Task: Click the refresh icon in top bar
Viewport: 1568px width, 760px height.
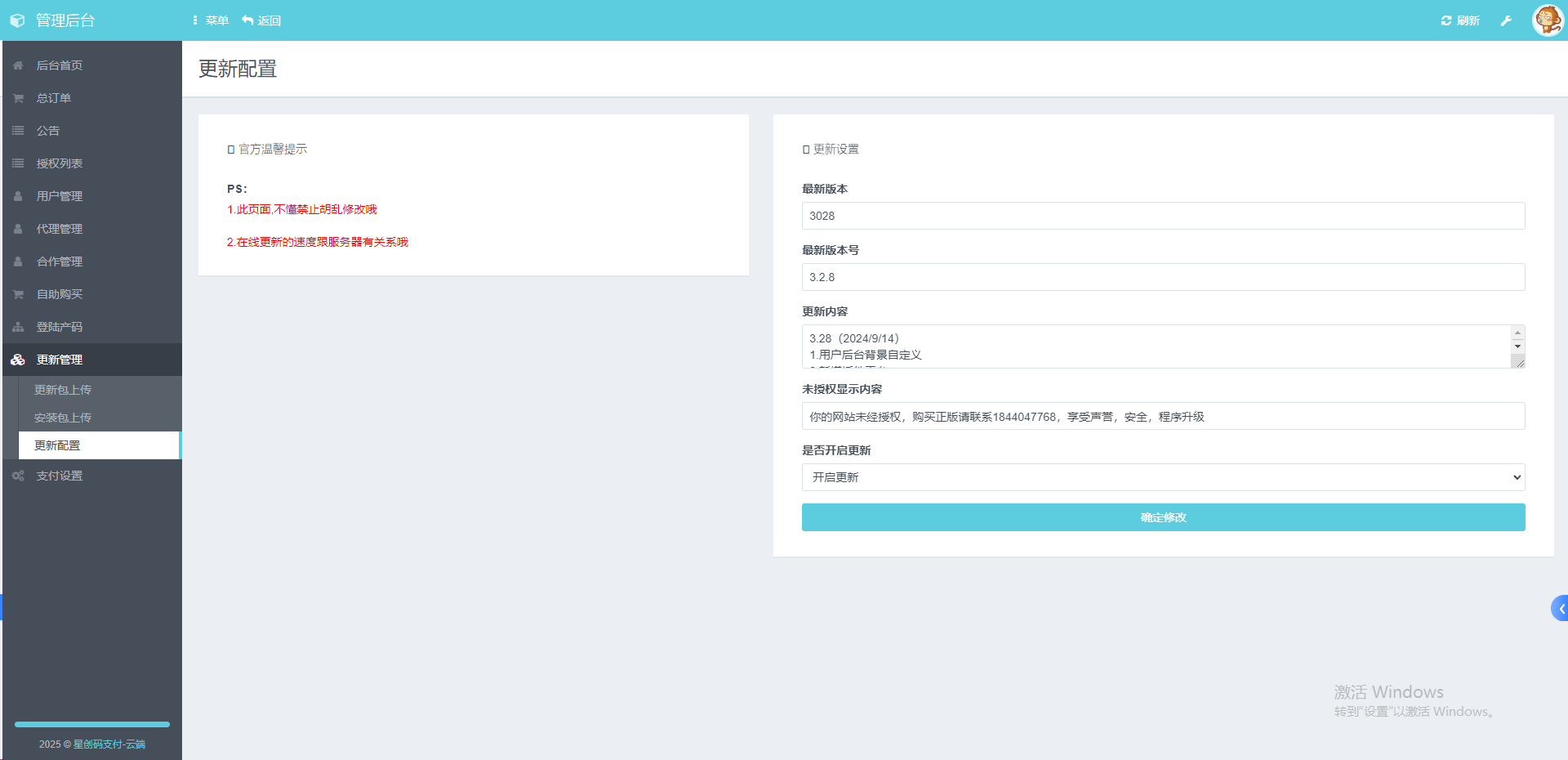Action: [1446, 20]
